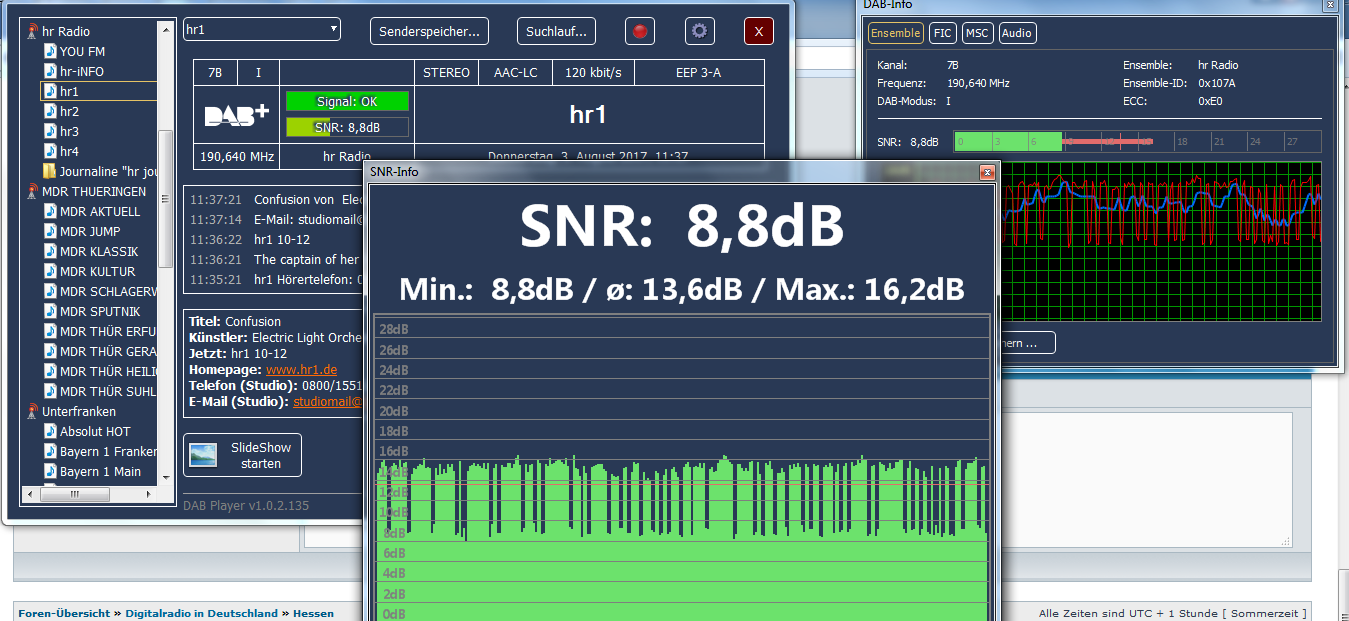Click the hr Radio ensemble antenna icon
Image resolution: width=1349 pixels, height=621 pixels.
point(32,31)
